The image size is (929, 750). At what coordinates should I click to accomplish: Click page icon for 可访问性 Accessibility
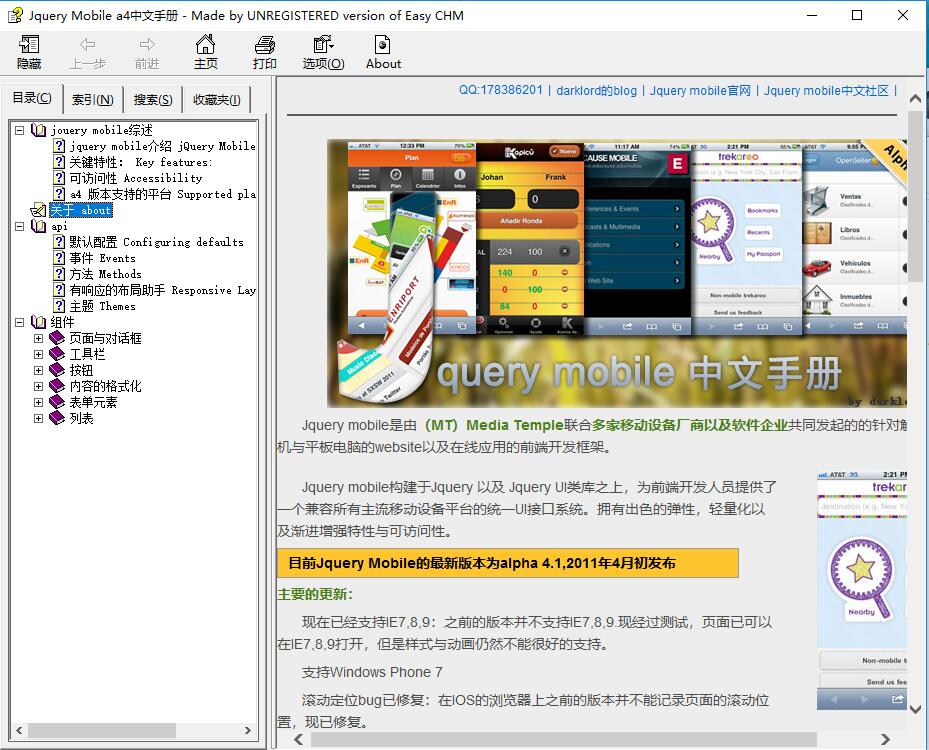(x=59, y=178)
